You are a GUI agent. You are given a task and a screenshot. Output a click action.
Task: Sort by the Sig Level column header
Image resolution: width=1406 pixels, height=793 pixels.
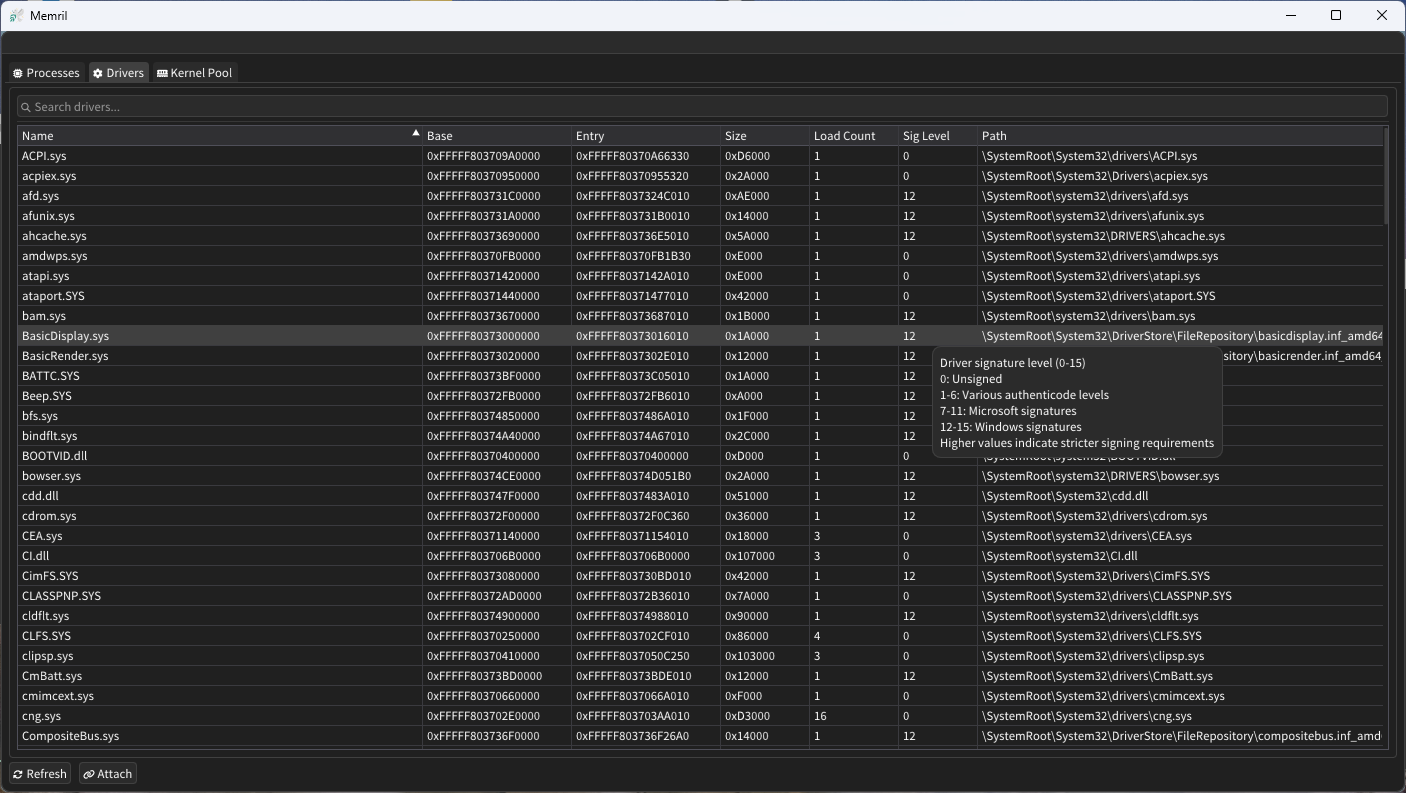click(938, 136)
